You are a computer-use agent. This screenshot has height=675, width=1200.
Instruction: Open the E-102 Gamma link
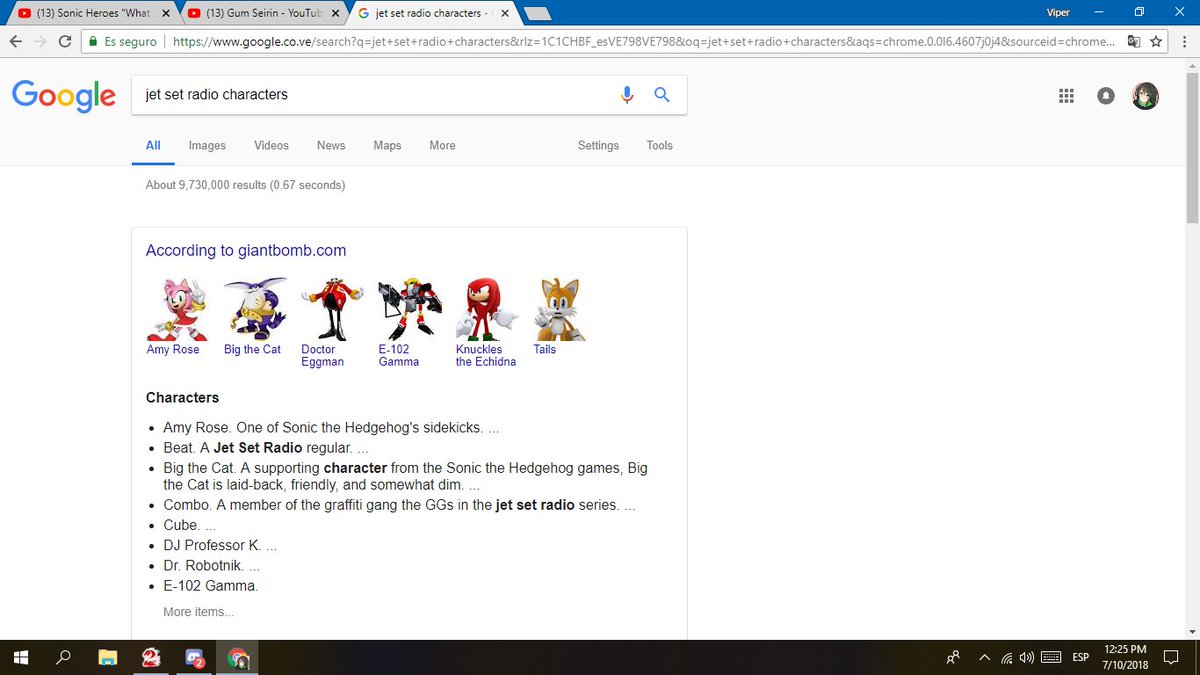398,356
